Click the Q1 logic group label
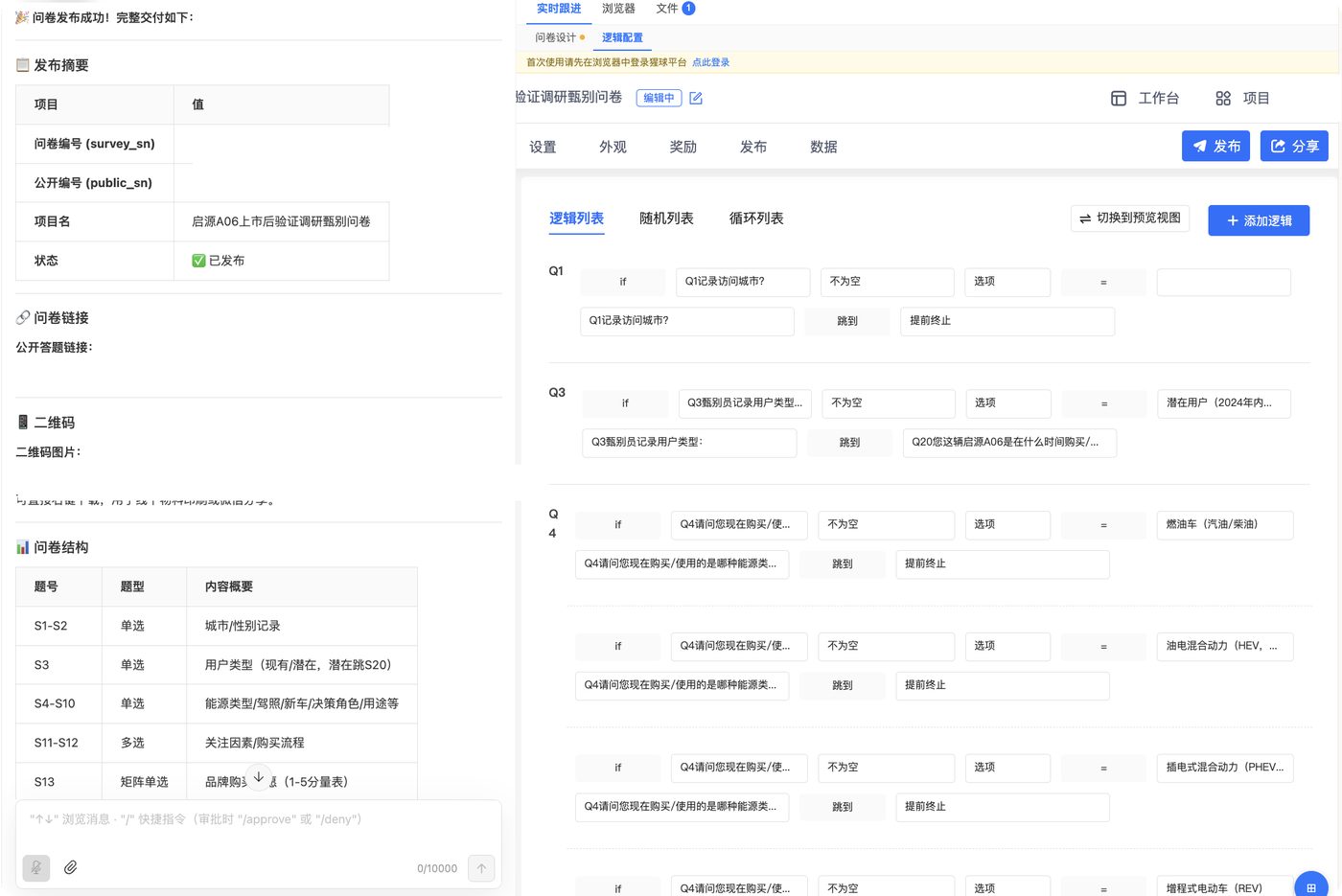The height and width of the screenshot is (896, 1342). click(x=556, y=271)
